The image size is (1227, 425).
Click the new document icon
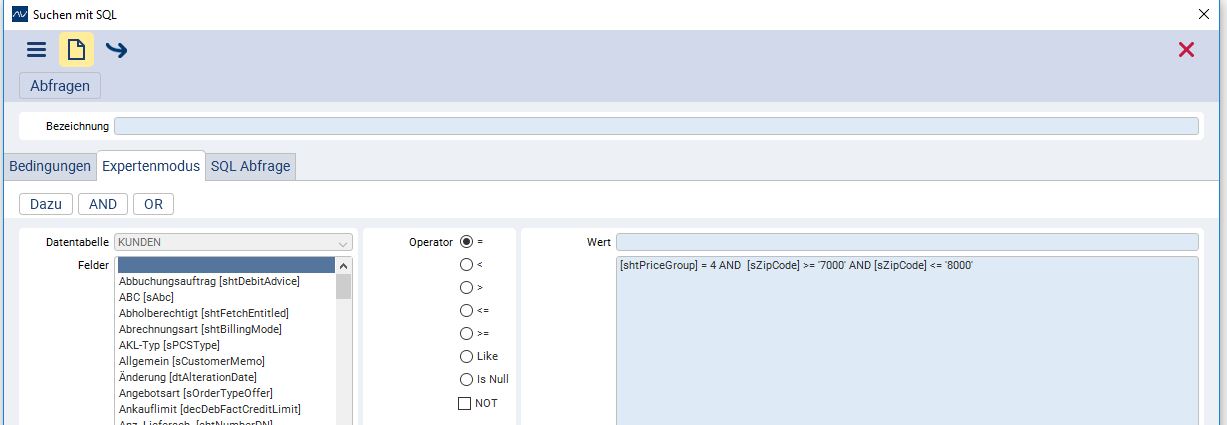point(76,50)
